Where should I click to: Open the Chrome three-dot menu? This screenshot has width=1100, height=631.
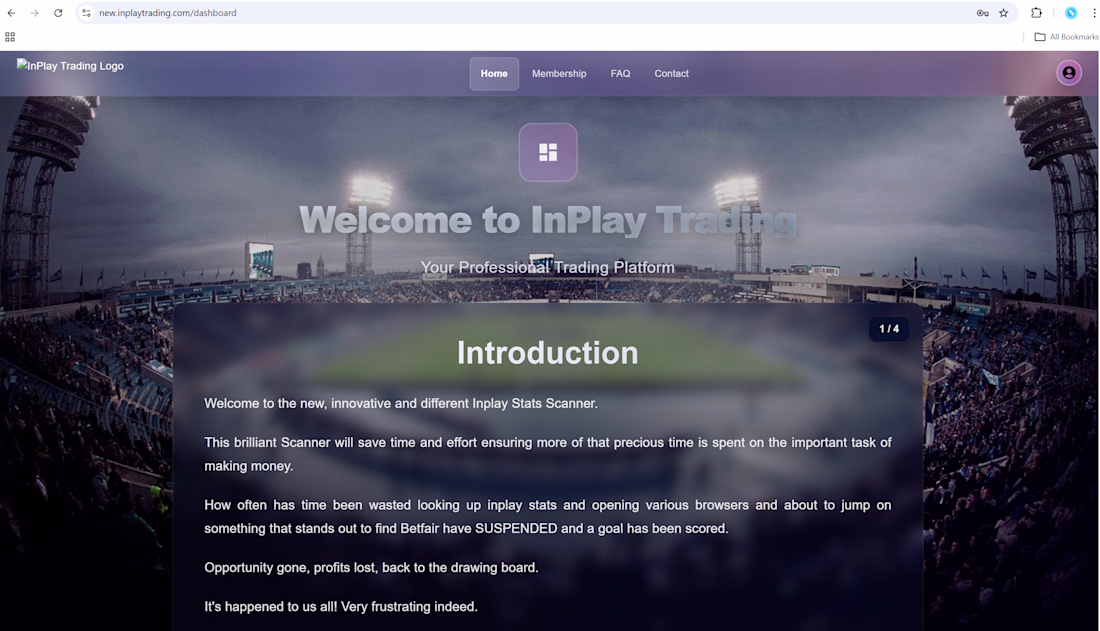(1094, 13)
